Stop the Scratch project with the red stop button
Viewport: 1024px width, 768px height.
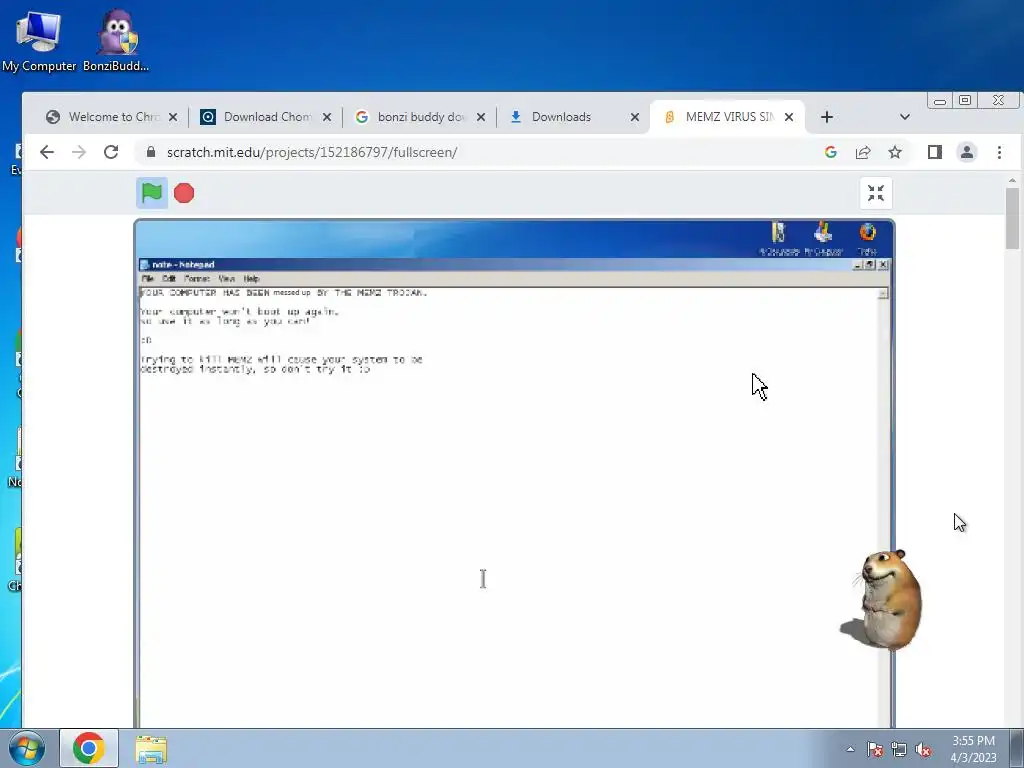pyautogui.click(x=184, y=193)
